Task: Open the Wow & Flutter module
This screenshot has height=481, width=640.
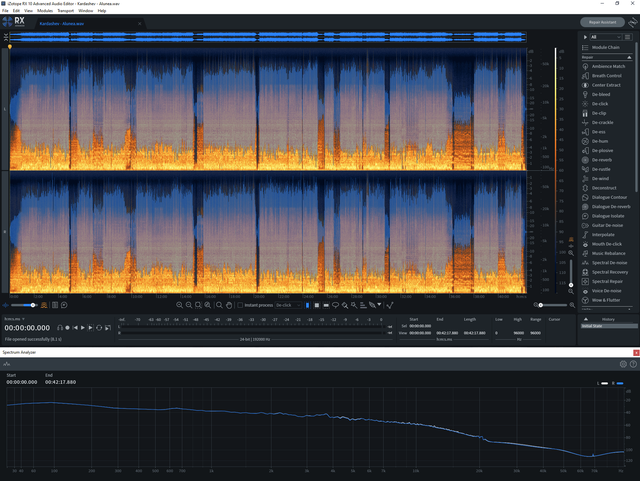Action: (601, 300)
